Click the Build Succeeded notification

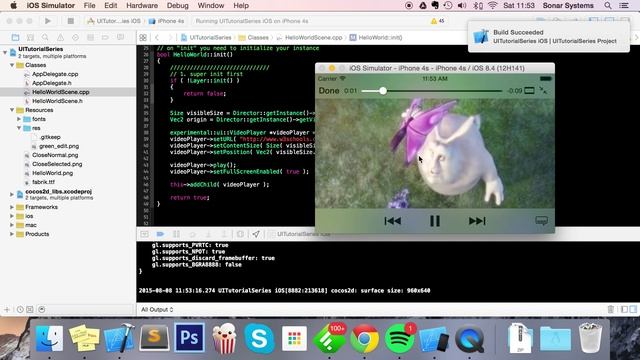(x=549, y=36)
